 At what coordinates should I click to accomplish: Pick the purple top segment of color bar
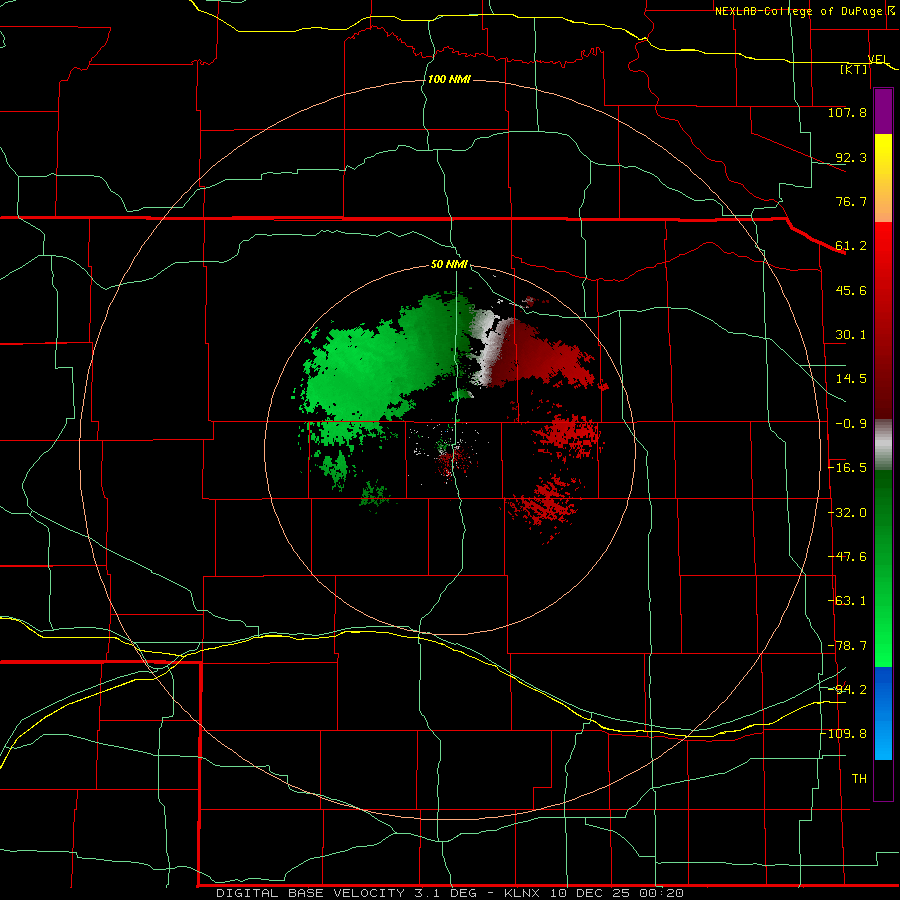coord(883,112)
